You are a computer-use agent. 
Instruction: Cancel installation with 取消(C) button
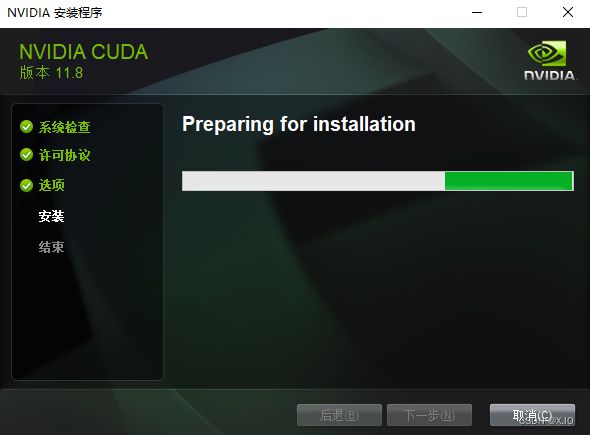click(532, 415)
